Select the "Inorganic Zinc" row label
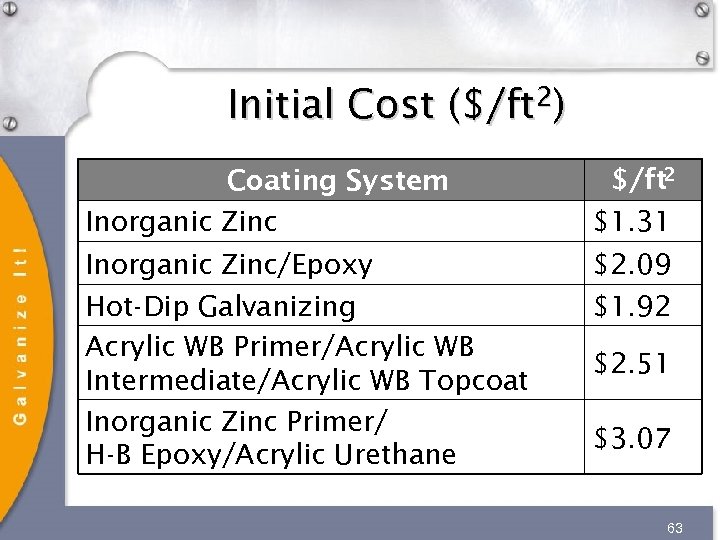Screen dimensions: 720x540 [x=181, y=221]
